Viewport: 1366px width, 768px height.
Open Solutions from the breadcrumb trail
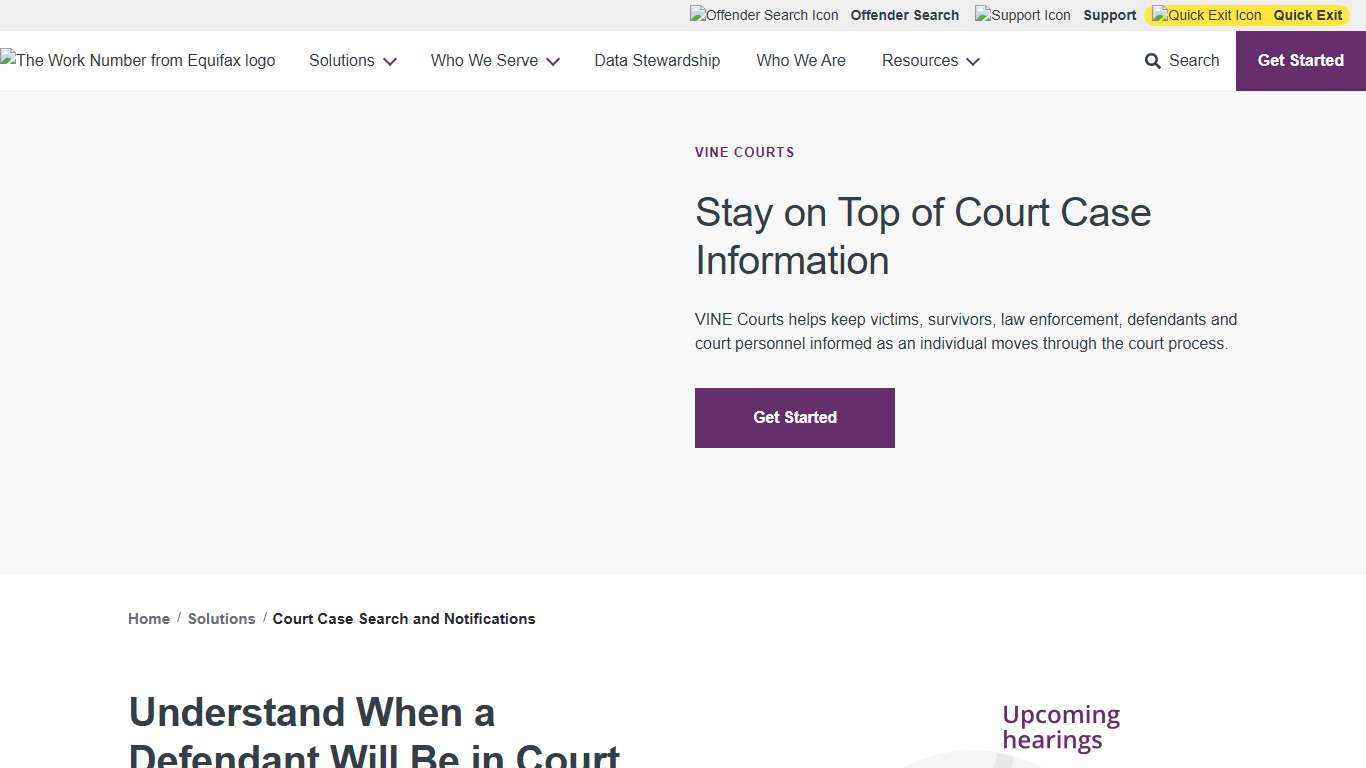(x=221, y=618)
